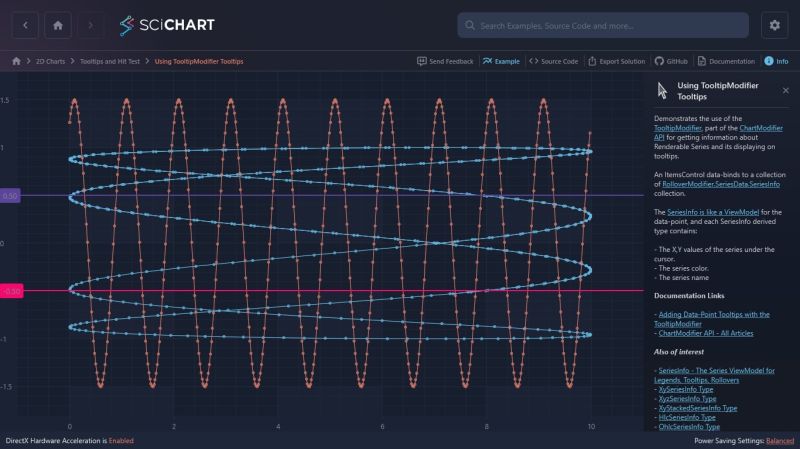Focus the Search Examples input field
The width and height of the screenshot is (800, 449).
[x=603, y=26]
